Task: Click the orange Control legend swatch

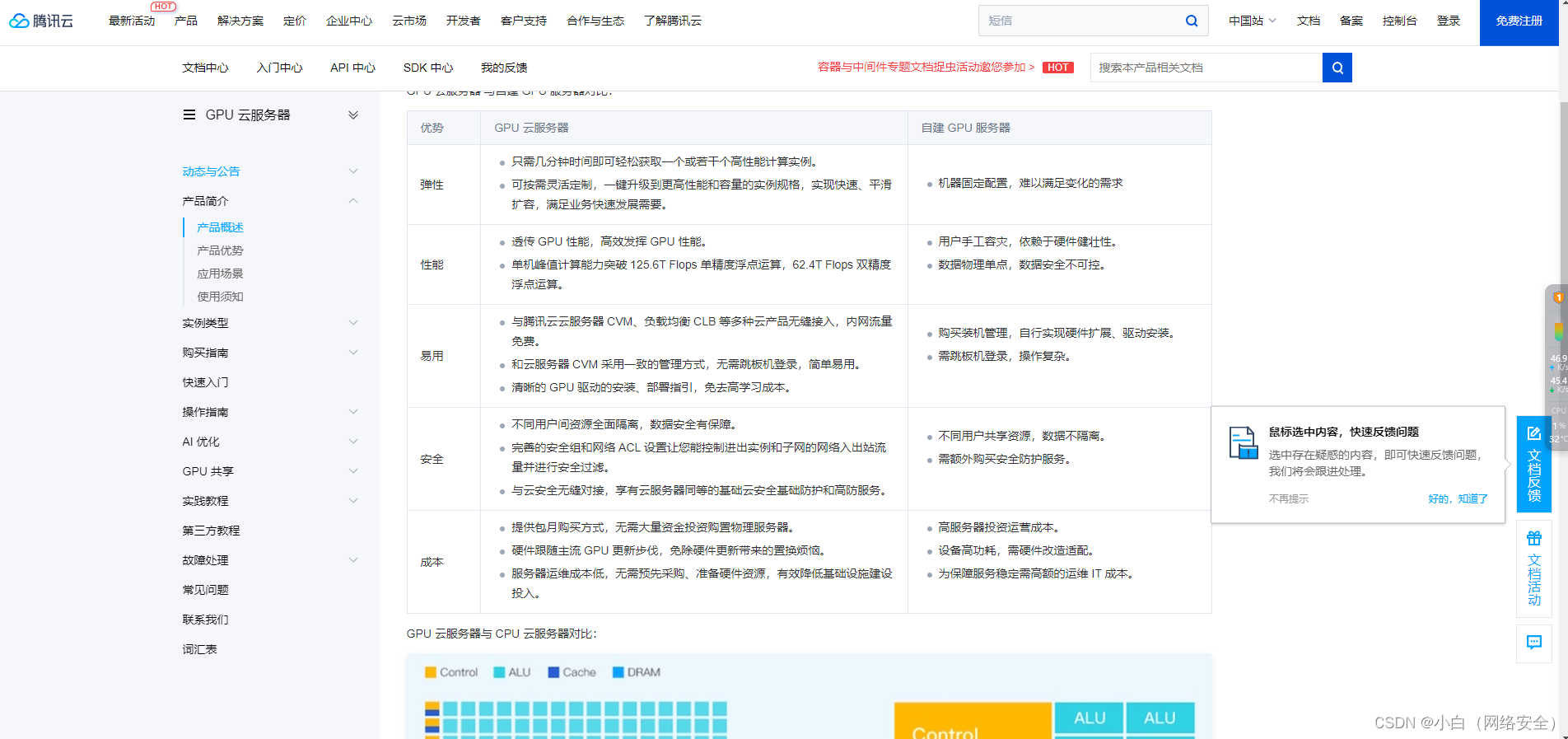Action: coord(430,672)
